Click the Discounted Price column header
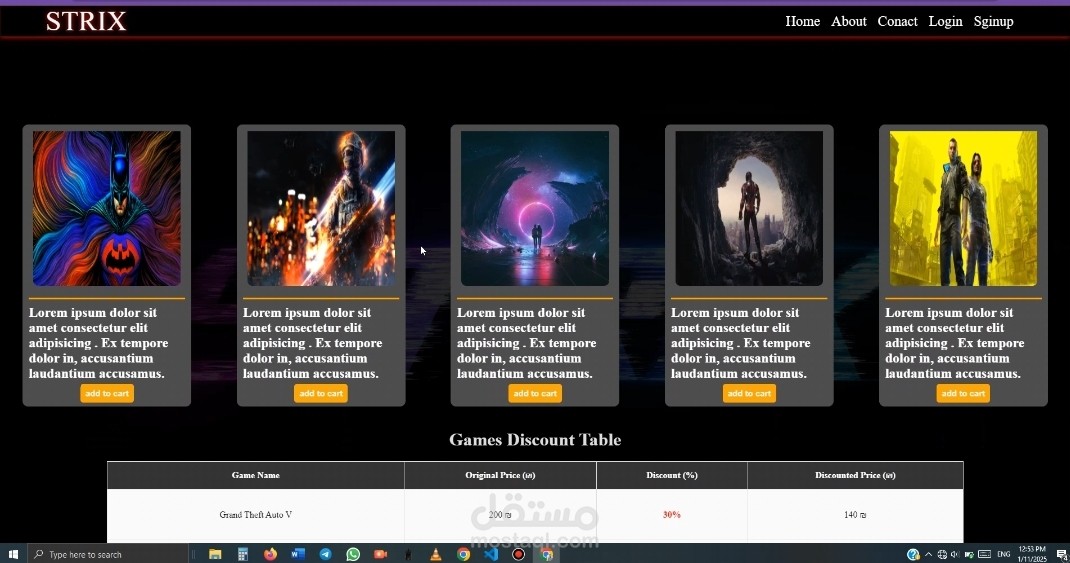This screenshot has width=1070, height=563. click(x=855, y=475)
